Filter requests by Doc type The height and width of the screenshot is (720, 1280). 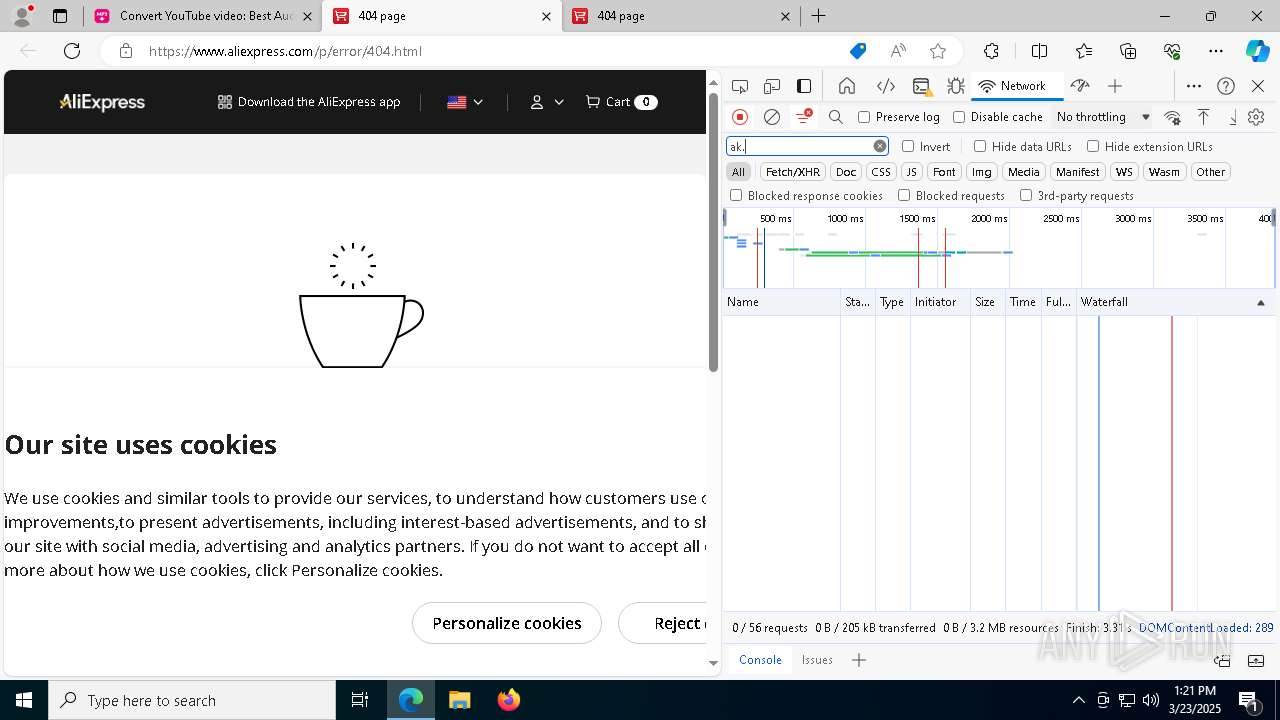point(846,172)
